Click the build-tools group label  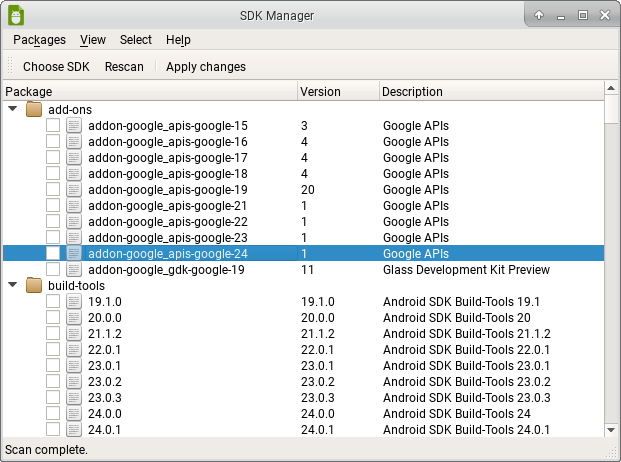point(76,285)
